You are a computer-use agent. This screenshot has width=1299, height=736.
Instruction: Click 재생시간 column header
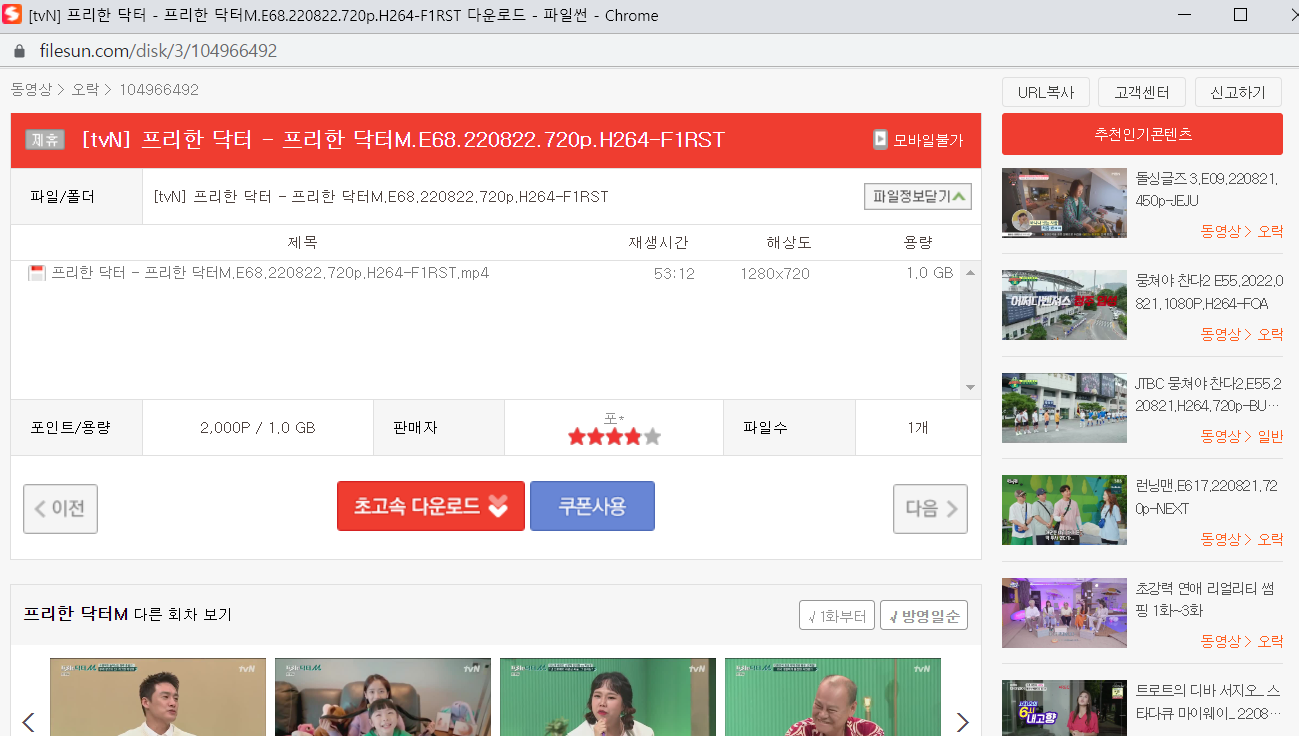pyautogui.click(x=658, y=243)
